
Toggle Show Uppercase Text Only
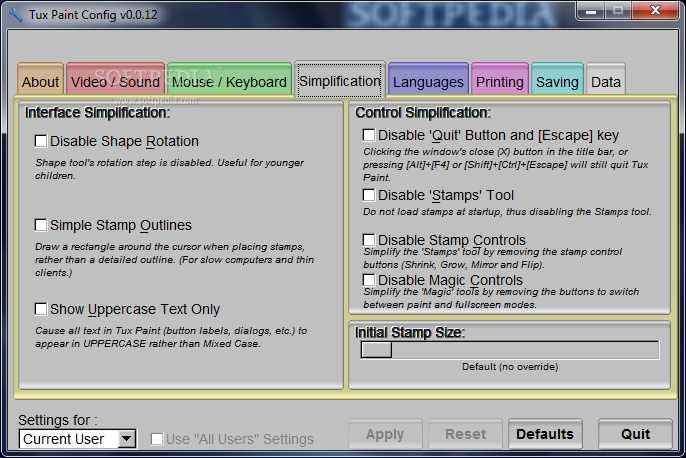pyautogui.click(x=41, y=309)
